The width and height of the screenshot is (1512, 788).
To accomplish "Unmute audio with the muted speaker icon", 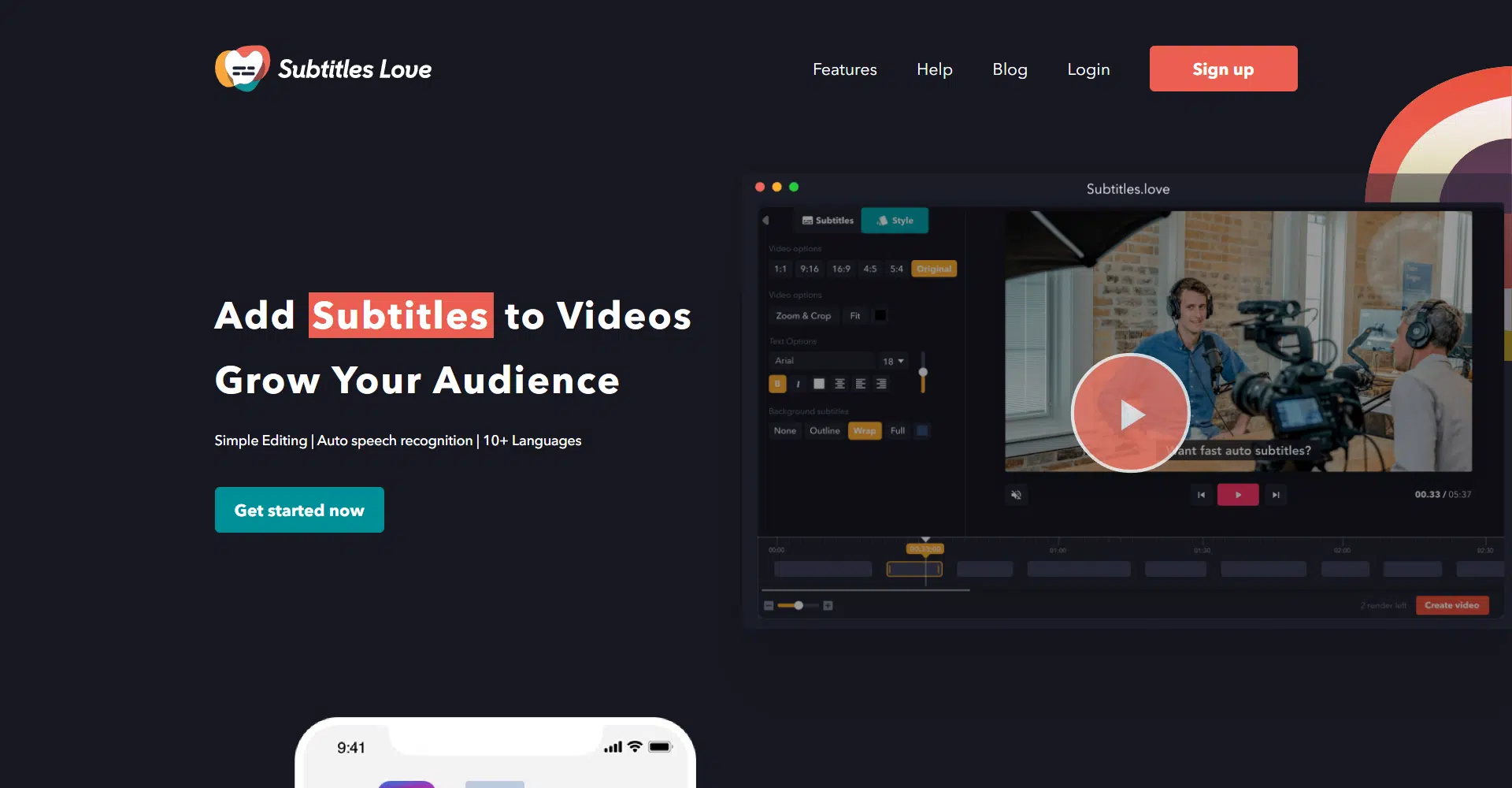I will pos(1016,495).
